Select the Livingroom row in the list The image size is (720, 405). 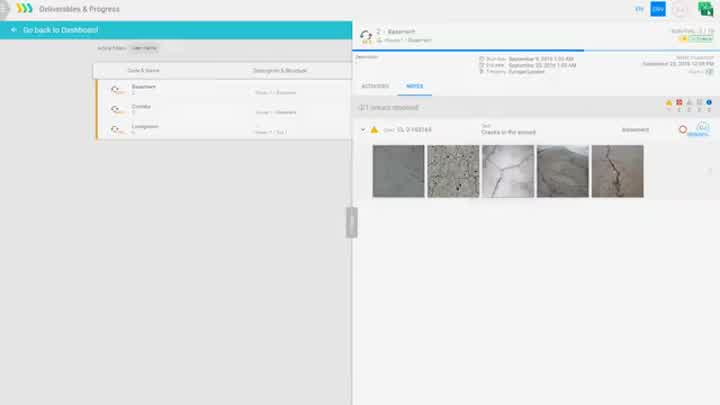tap(224, 129)
